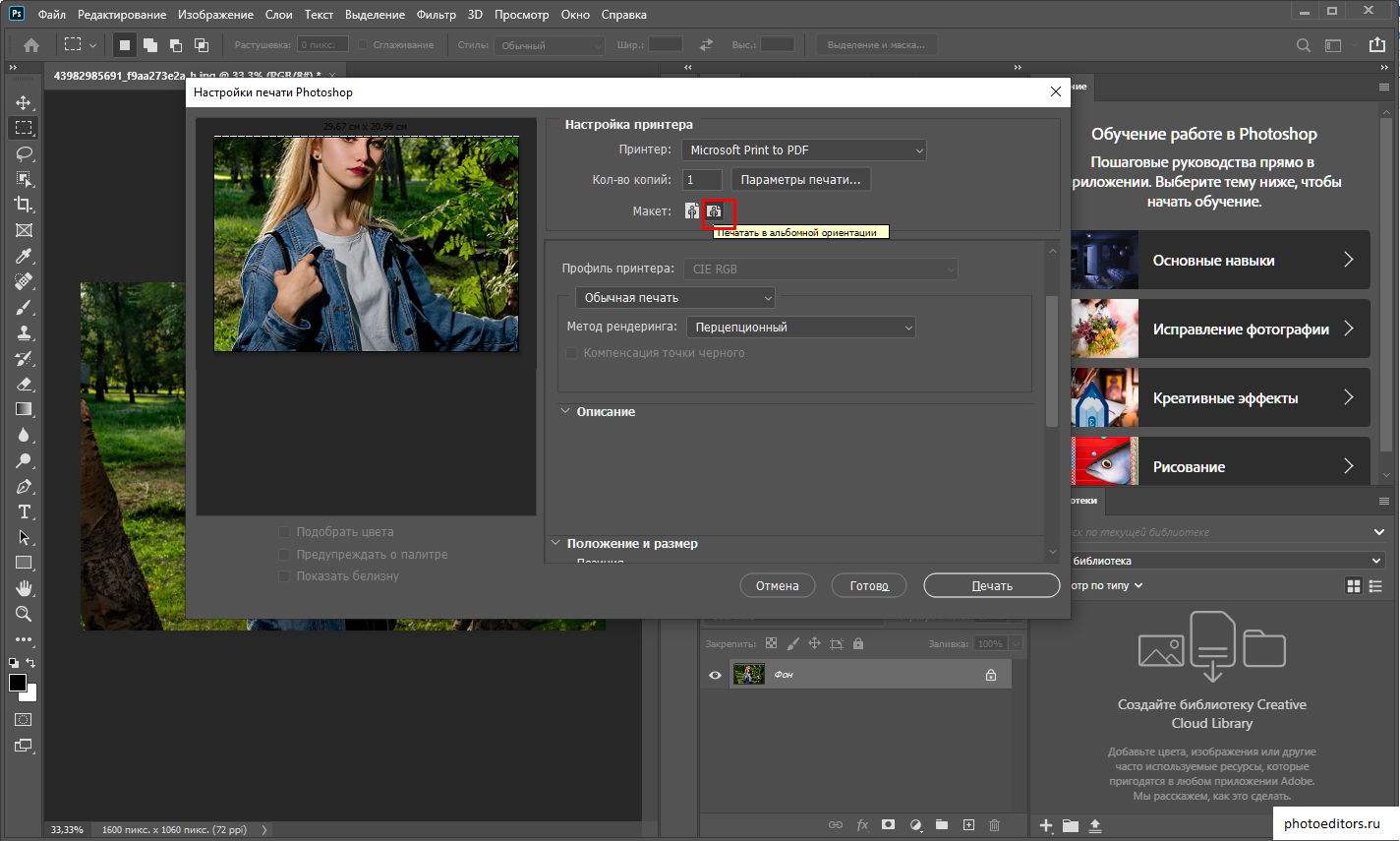Open Стиль dropdown in options bar

(x=550, y=45)
